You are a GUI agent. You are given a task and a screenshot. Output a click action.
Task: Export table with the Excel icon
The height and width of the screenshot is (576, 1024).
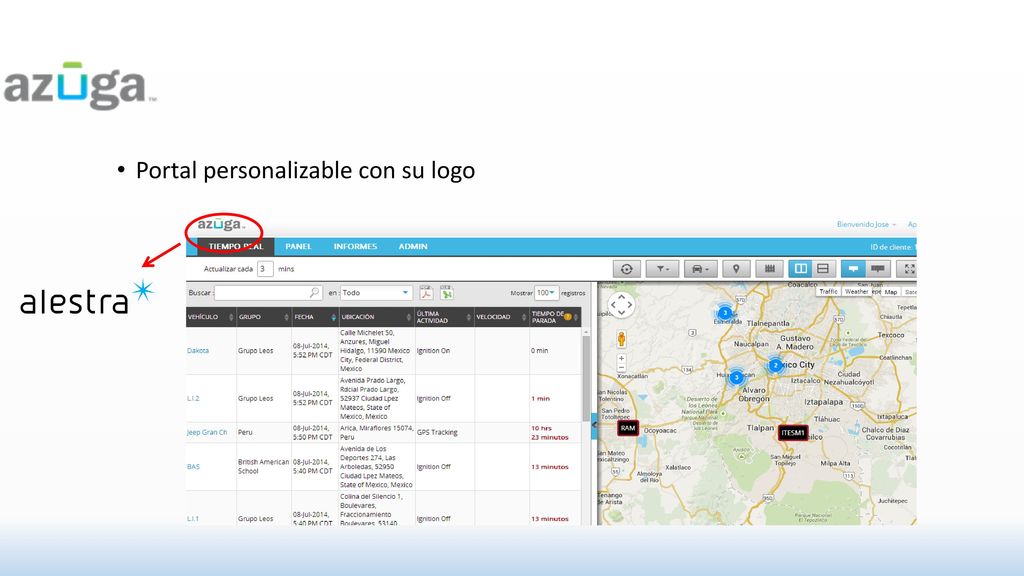click(x=447, y=293)
